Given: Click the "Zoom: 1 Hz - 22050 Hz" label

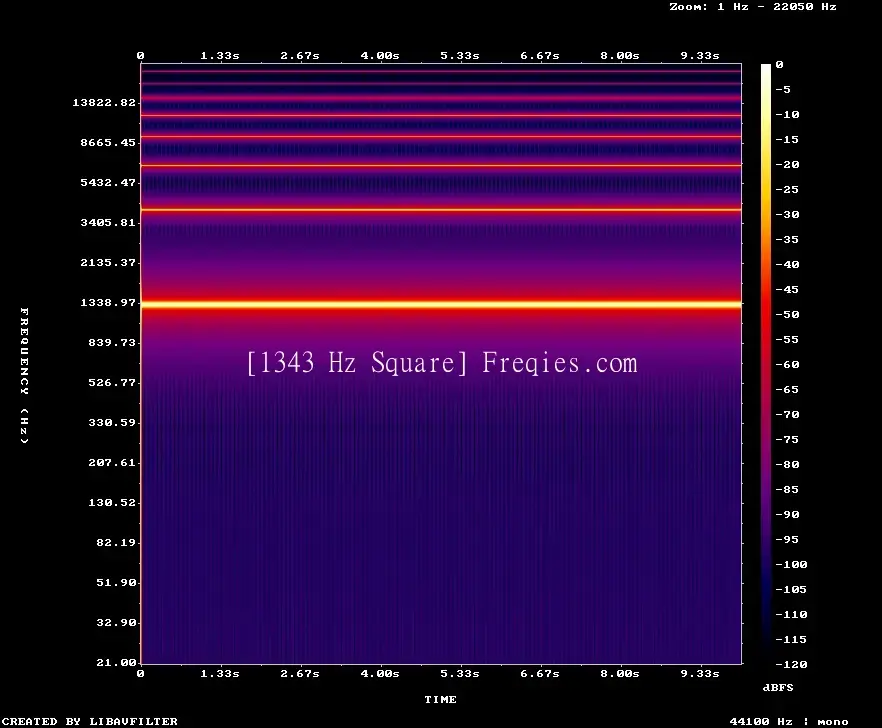Looking at the screenshot, I should (x=753, y=7).
